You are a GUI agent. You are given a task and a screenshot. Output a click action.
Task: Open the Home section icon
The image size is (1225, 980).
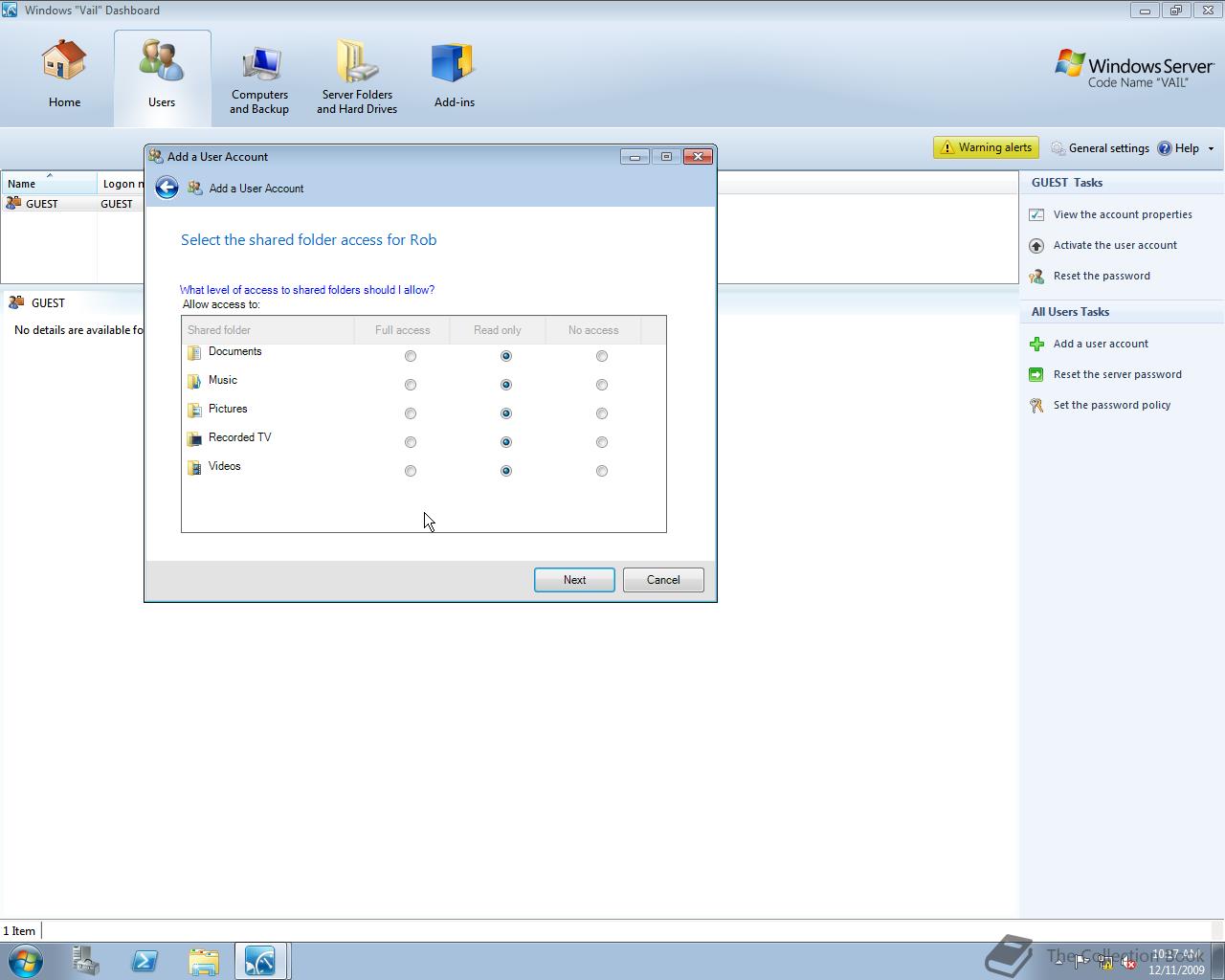coord(64,60)
